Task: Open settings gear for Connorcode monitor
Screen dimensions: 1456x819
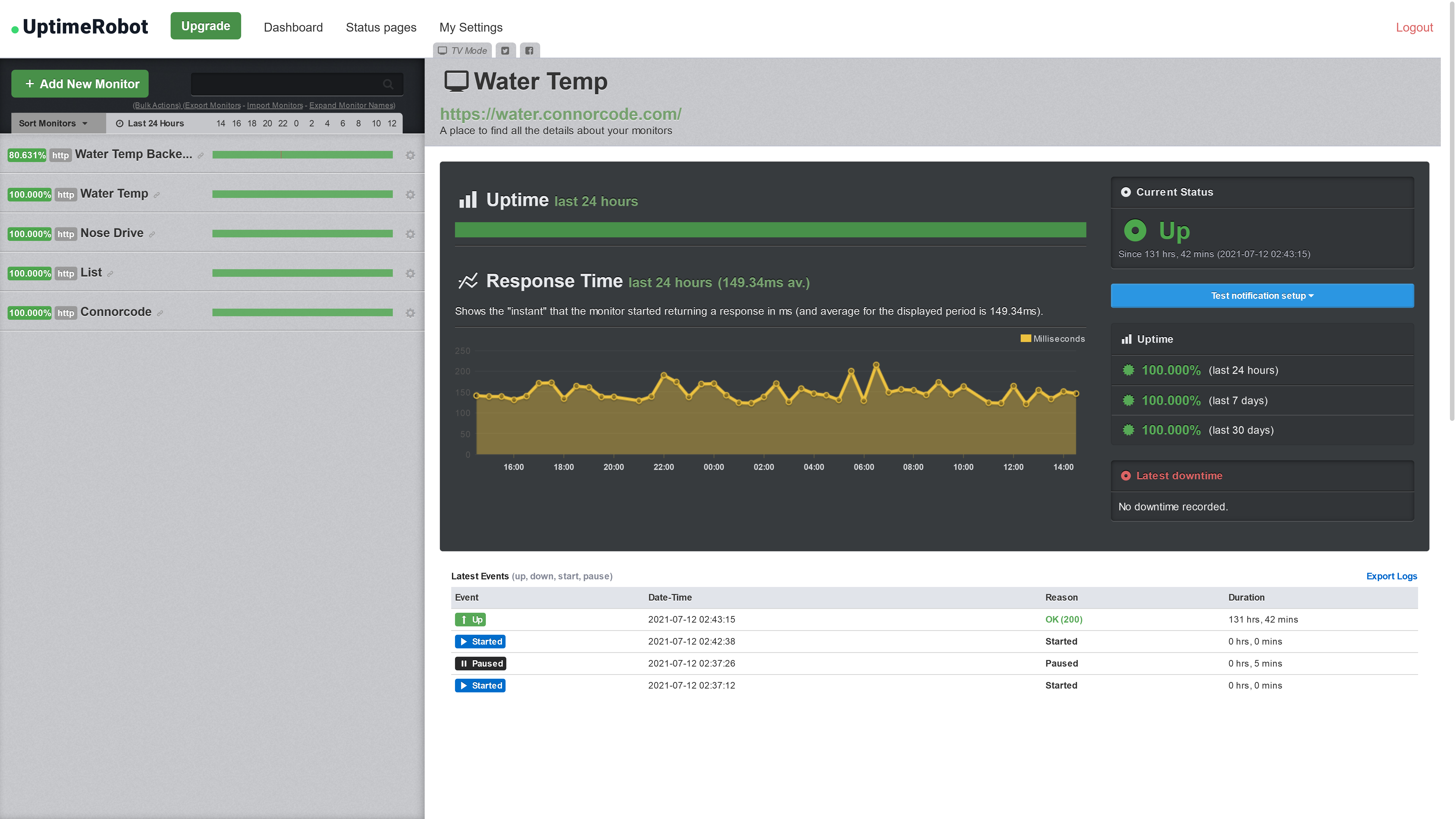Action: [410, 313]
